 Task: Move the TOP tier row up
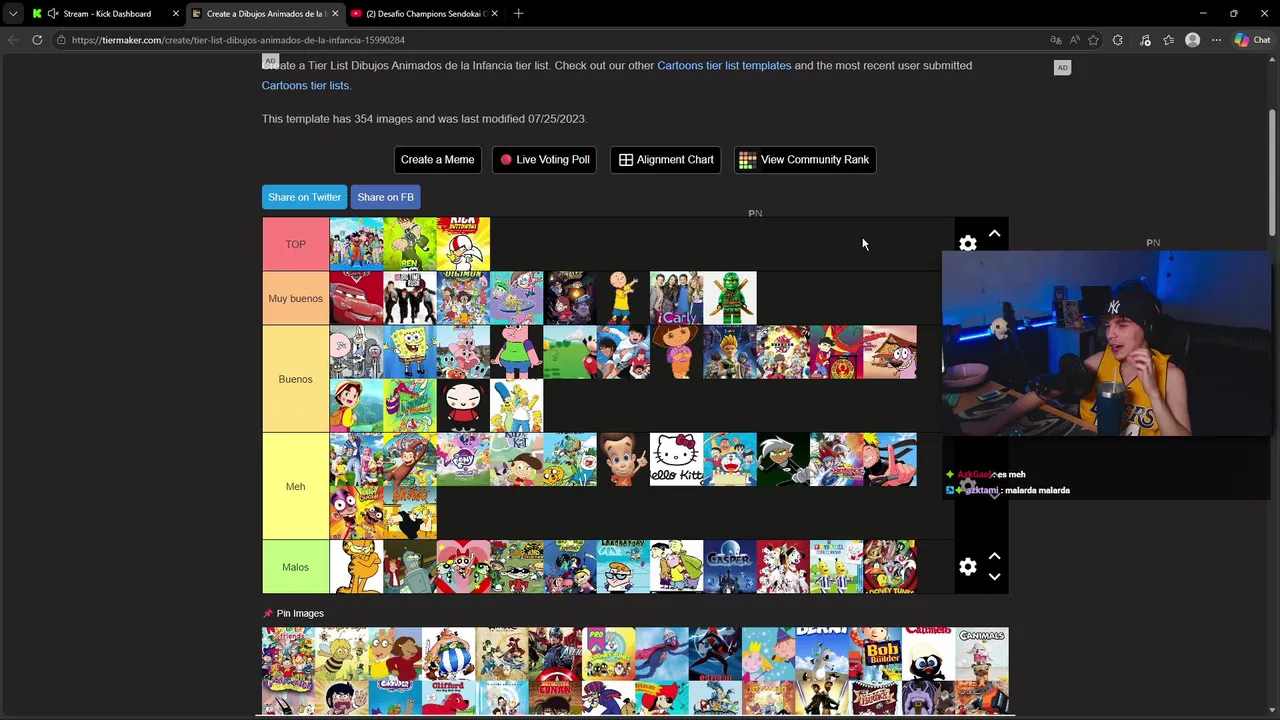click(x=994, y=234)
